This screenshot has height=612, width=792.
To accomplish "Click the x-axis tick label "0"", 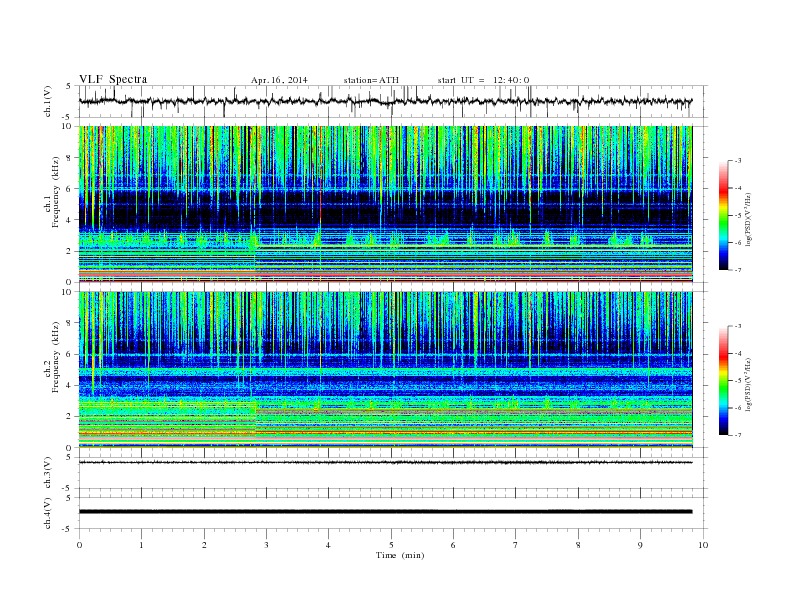I will (x=79, y=545).
